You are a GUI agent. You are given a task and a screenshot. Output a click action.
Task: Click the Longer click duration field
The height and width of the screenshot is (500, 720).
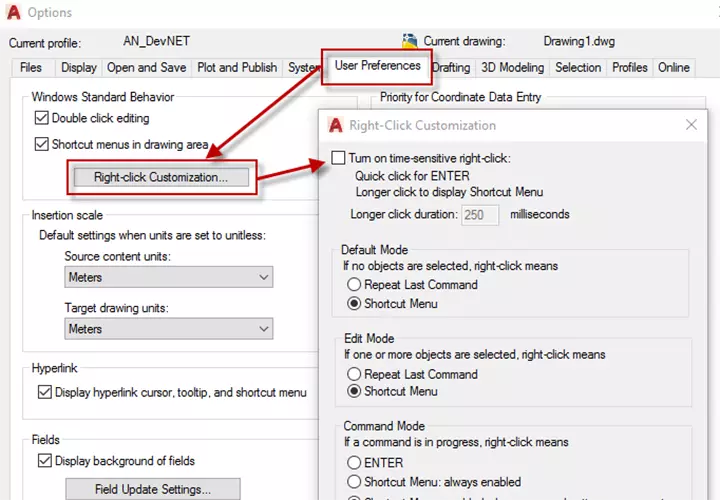pos(482,215)
